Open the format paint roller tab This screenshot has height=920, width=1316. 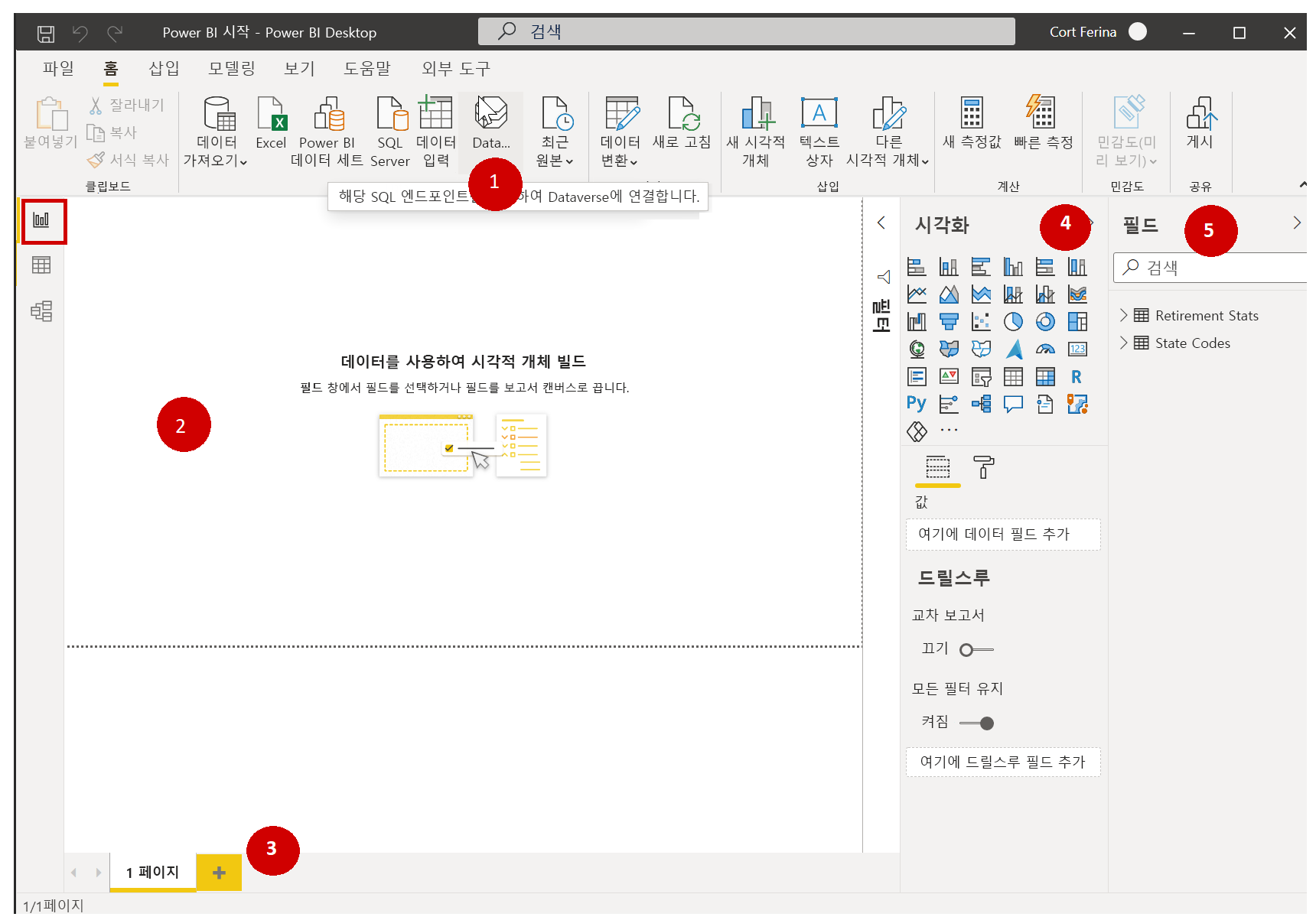click(x=983, y=467)
